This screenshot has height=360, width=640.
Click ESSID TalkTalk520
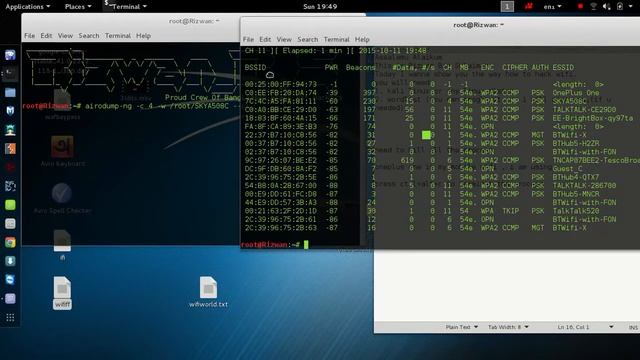pos(576,211)
